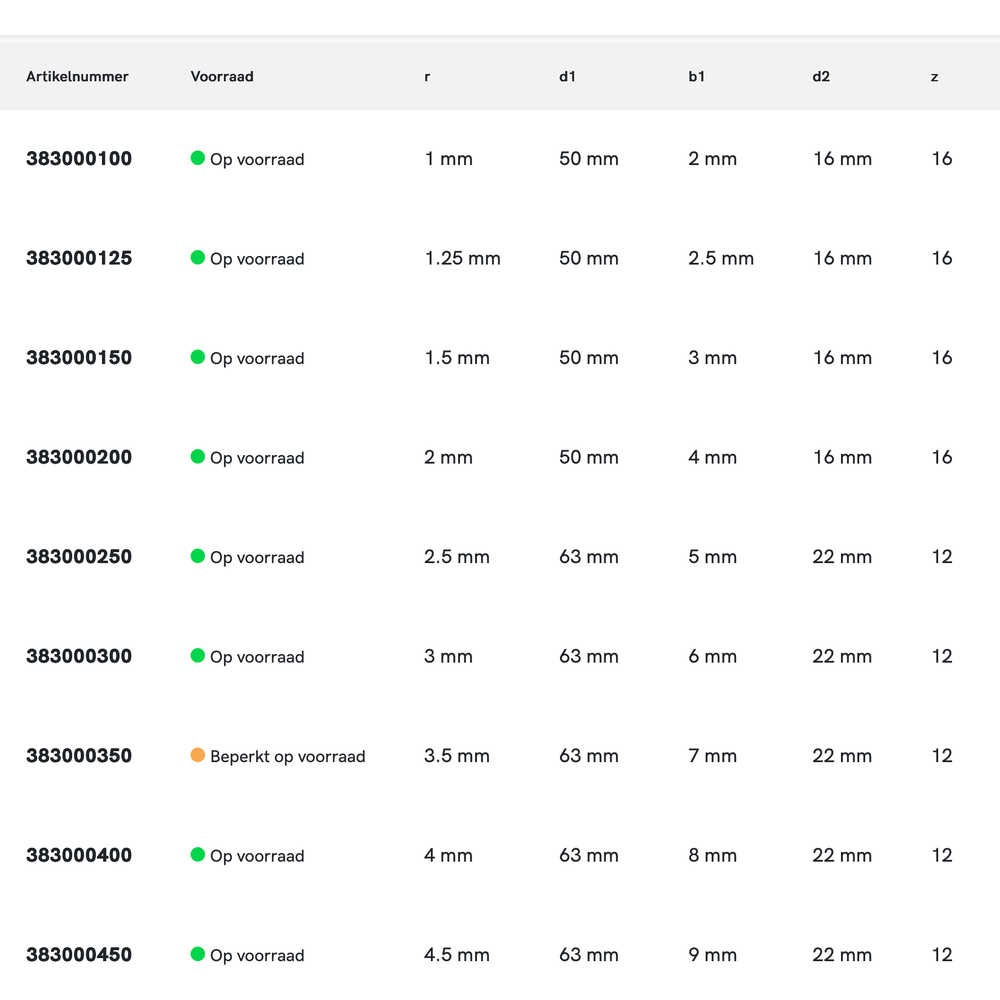Select article 383000150 link
1000x1000 pixels.
[79, 358]
